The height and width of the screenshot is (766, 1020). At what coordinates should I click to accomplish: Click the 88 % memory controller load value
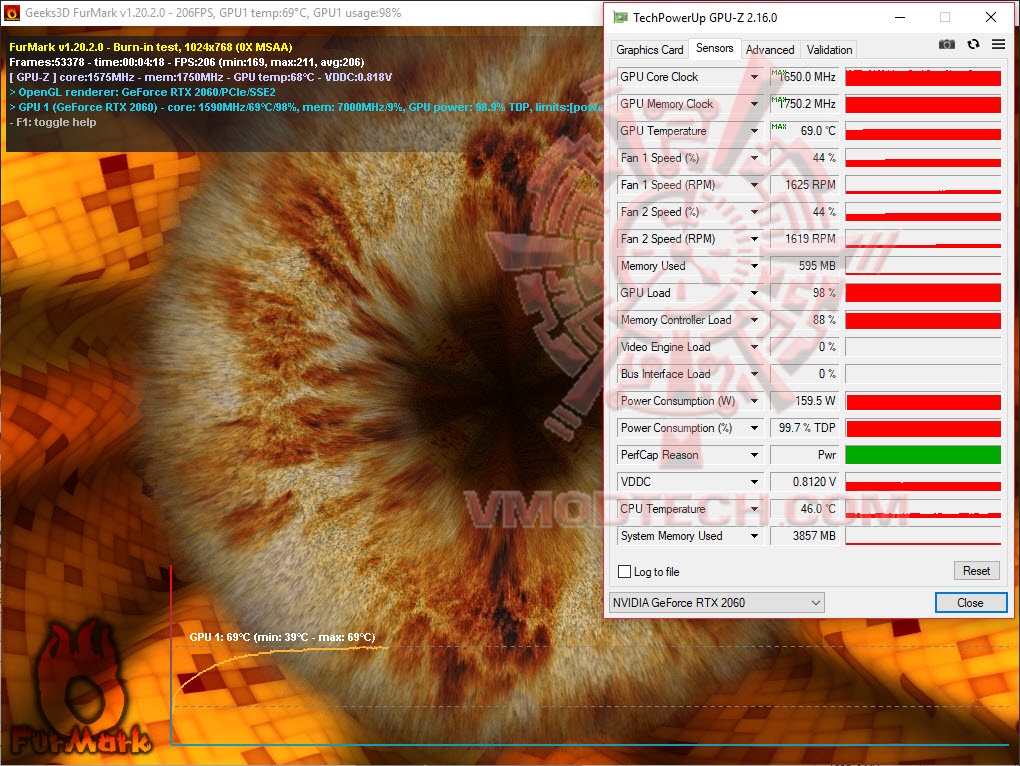(x=805, y=320)
